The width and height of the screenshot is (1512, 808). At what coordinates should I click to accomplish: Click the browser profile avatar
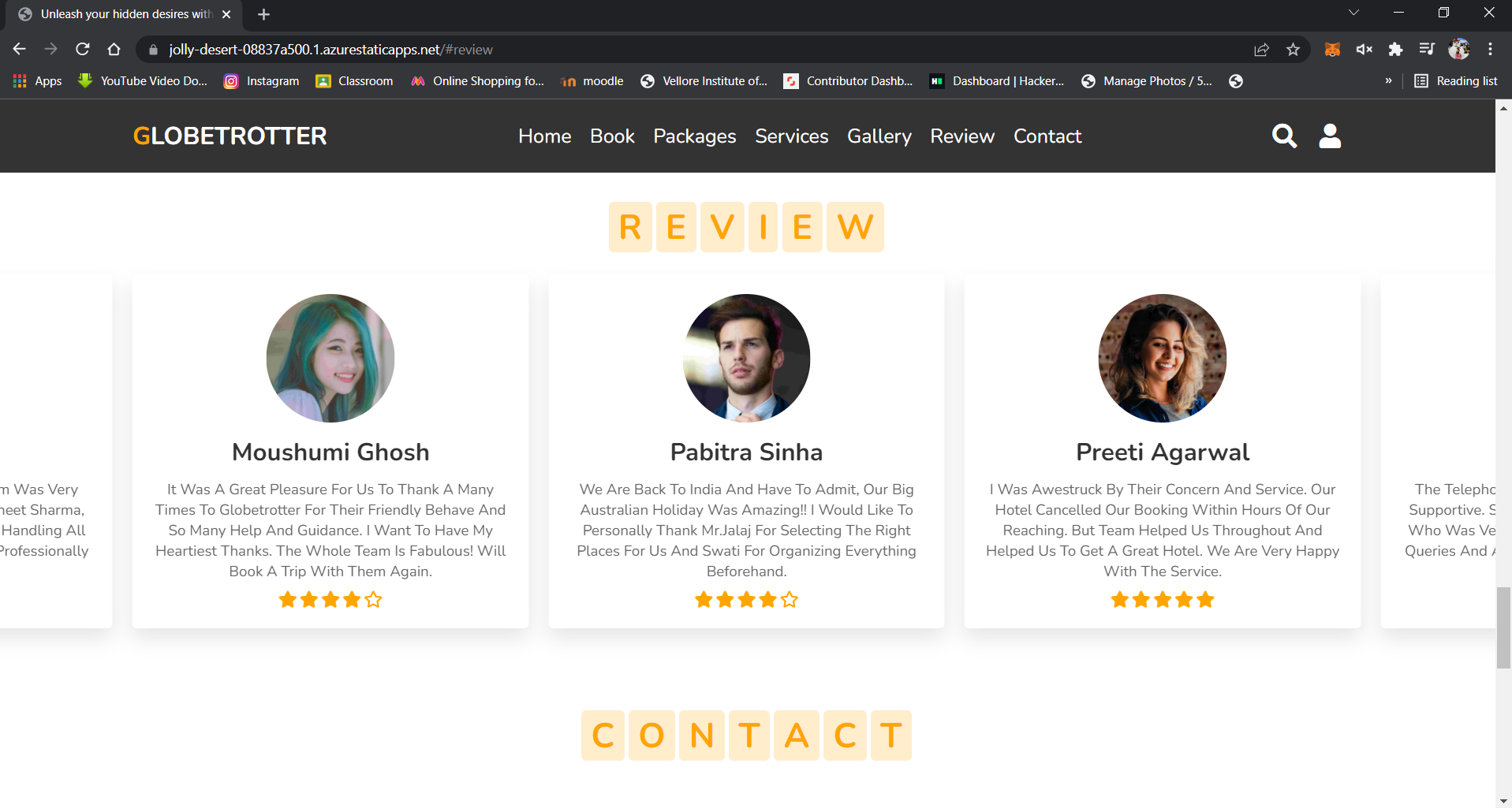[1459, 49]
